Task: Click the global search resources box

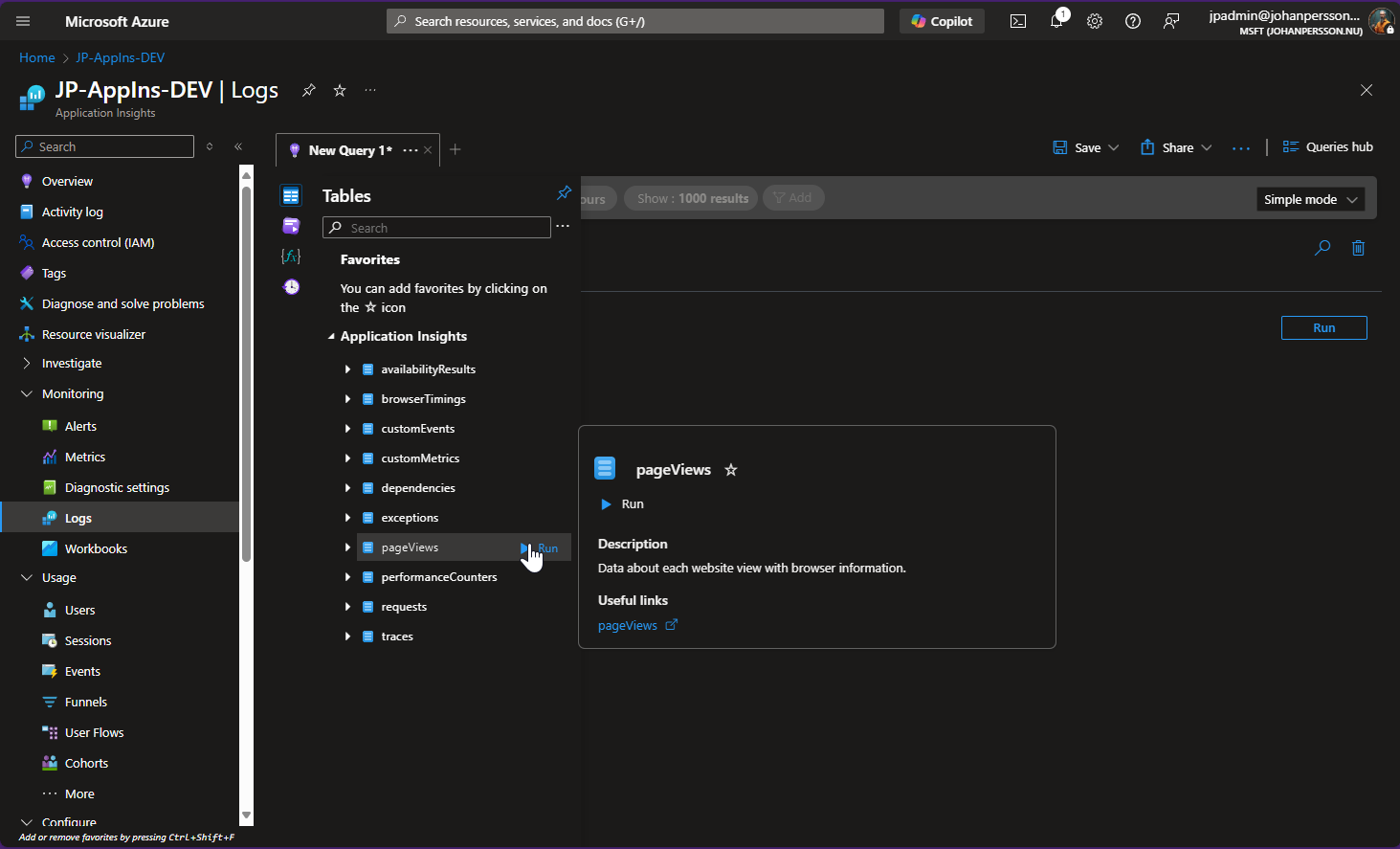Action: pyautogui.click(x=635, y=21)
